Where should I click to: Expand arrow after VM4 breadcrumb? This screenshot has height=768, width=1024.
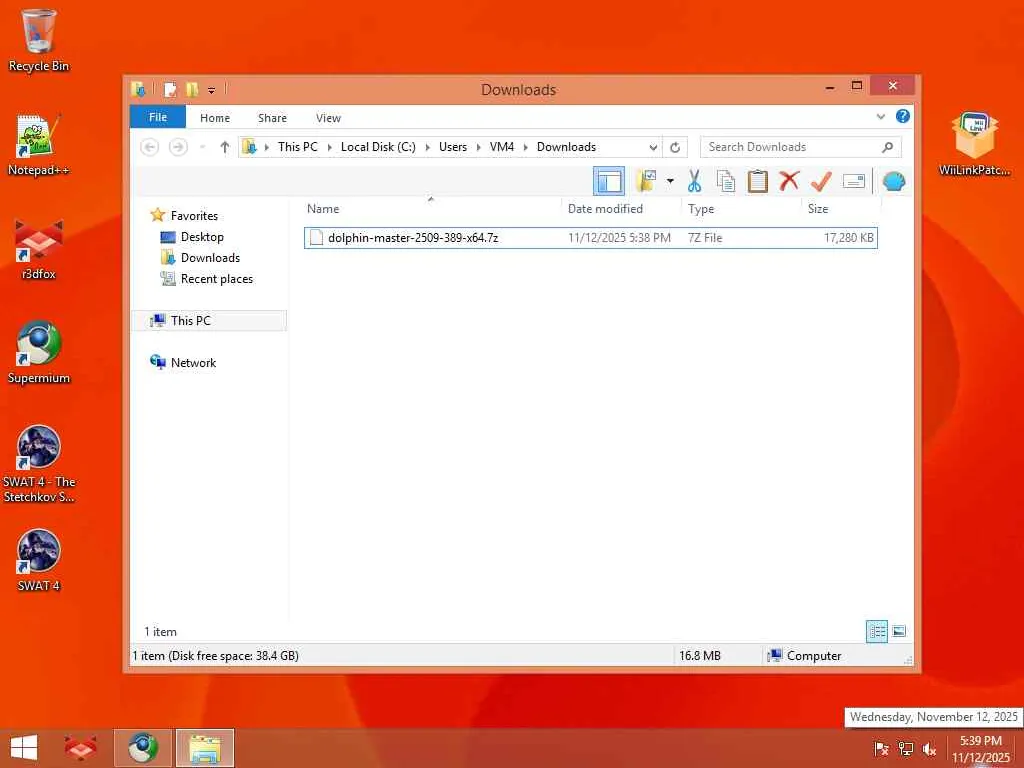[525, 147]
